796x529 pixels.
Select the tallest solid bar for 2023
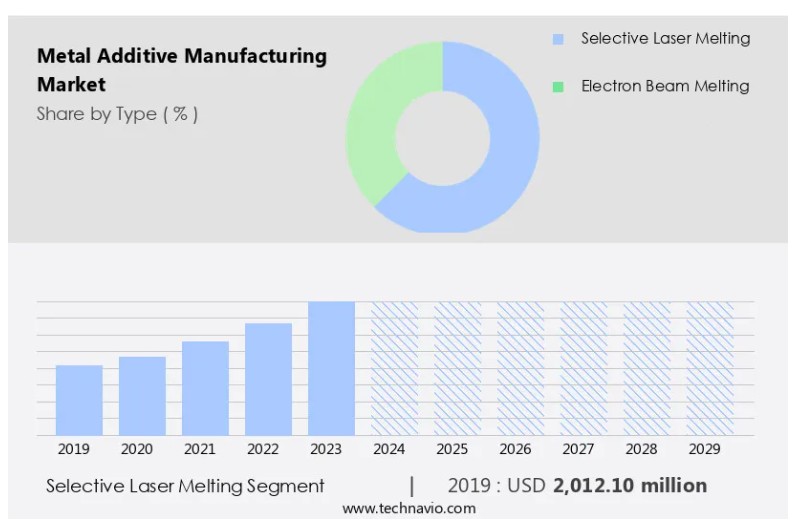click(x=331, y=368)
